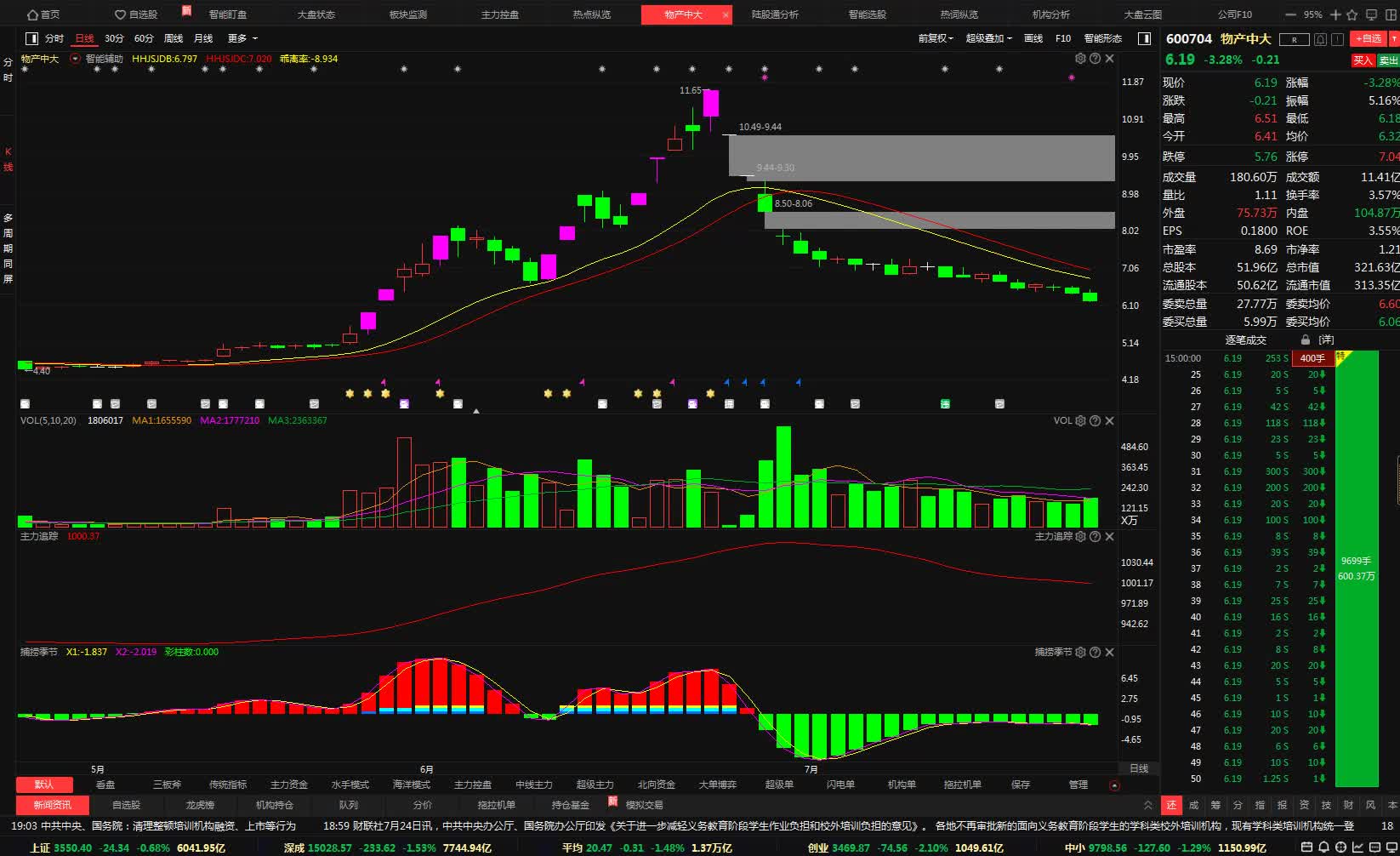This screenshot has width=1400, height=856.
Task: Open the 模拟交易 bottom tab
Action: [x=644, y=805]
